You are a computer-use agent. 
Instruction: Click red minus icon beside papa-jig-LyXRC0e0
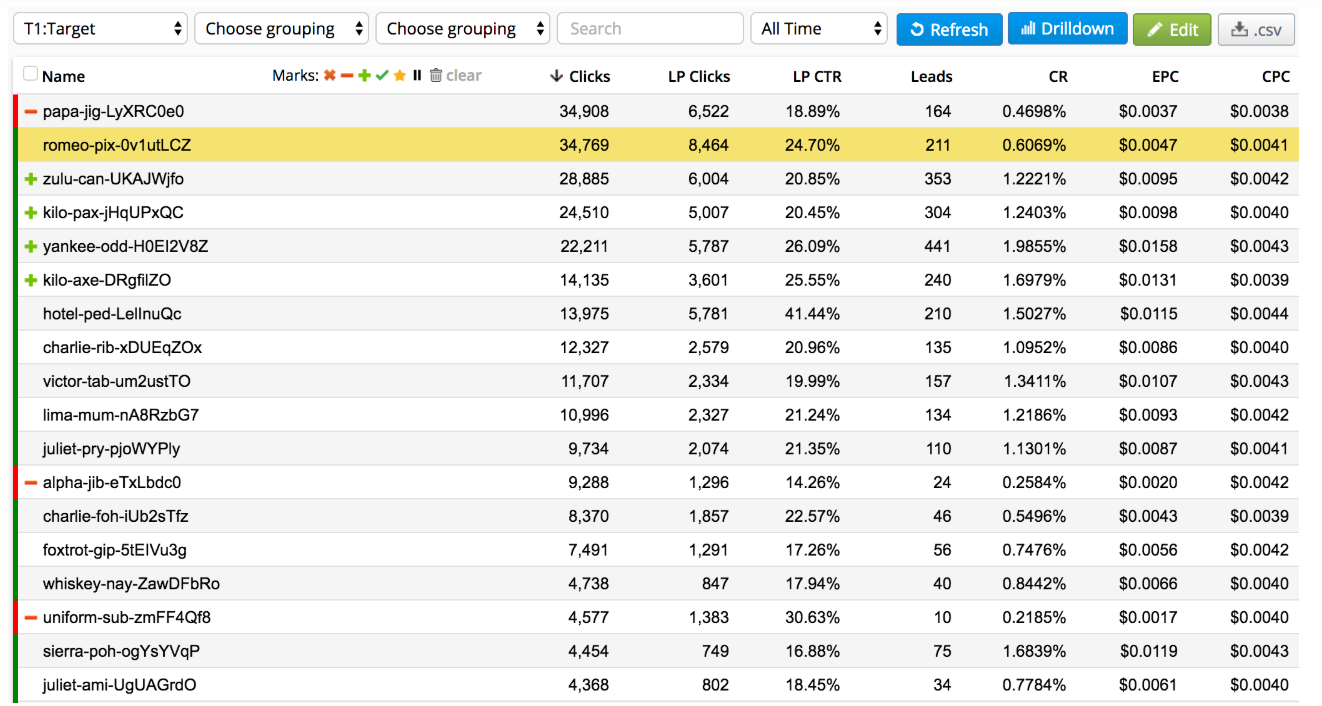[30, 111]
